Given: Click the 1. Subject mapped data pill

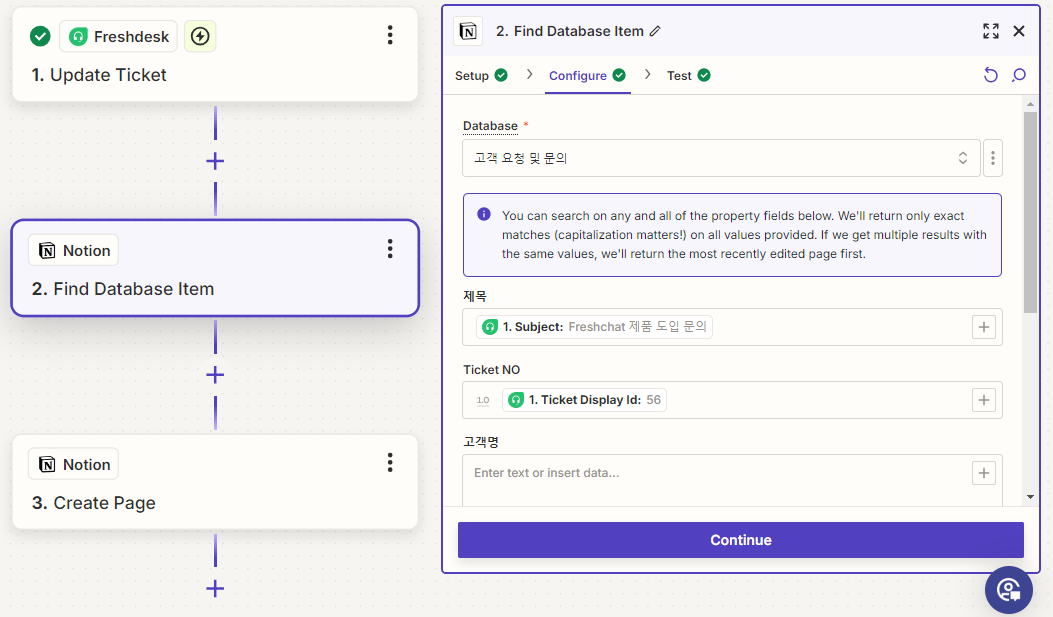Looking at the screenshot, I should 594,327.
